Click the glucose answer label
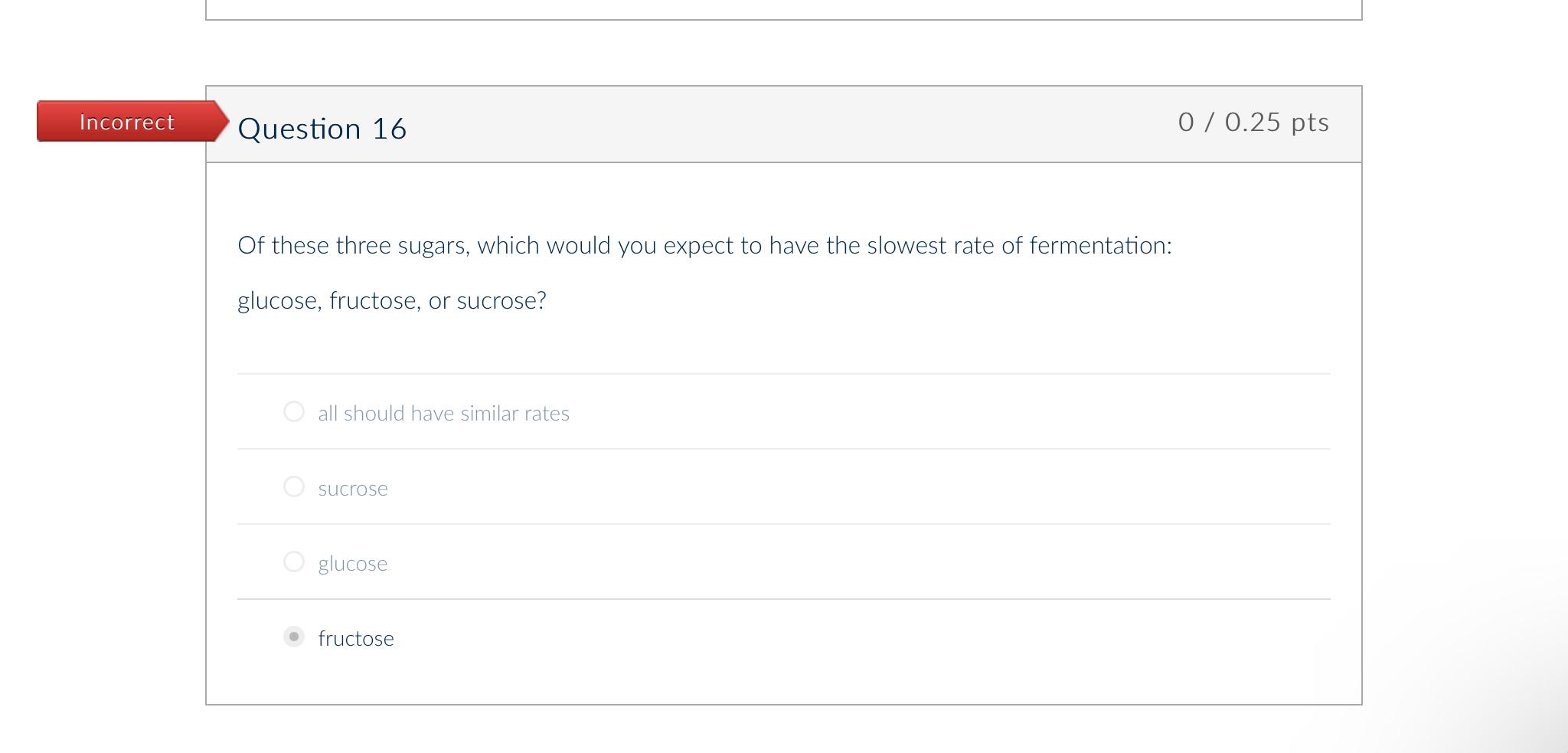Image resolution: width=1568 pixels, height=753 pixels. coord(353,564)
